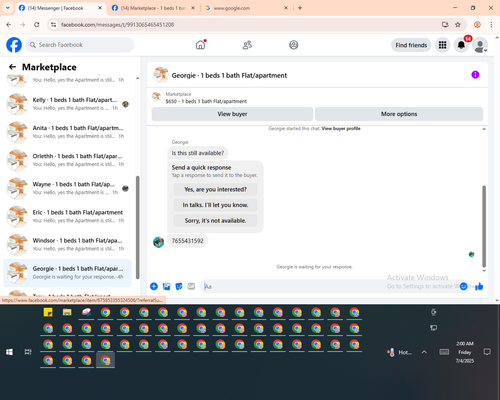Open a new Chrome tab

[300, 8]
